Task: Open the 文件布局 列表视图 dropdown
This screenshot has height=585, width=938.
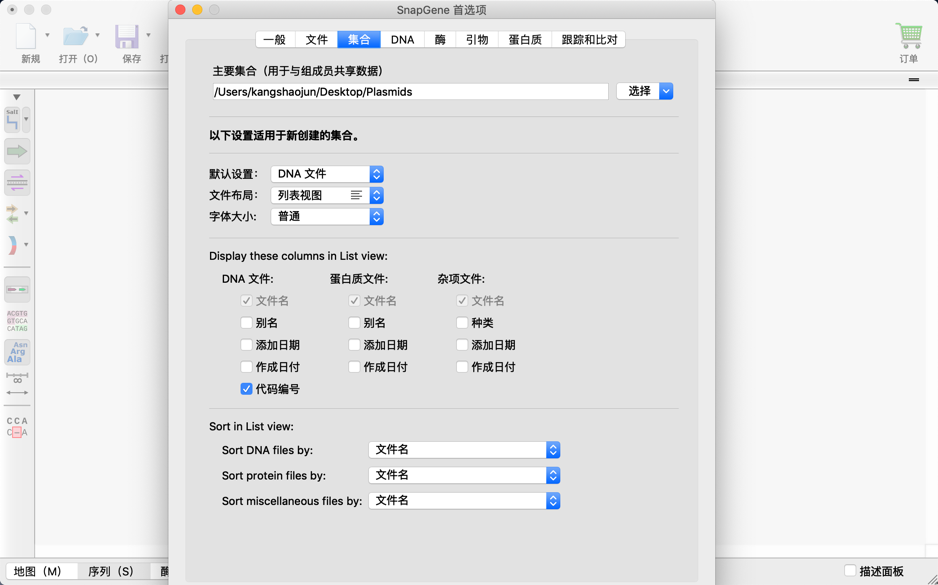Action: 327,195
